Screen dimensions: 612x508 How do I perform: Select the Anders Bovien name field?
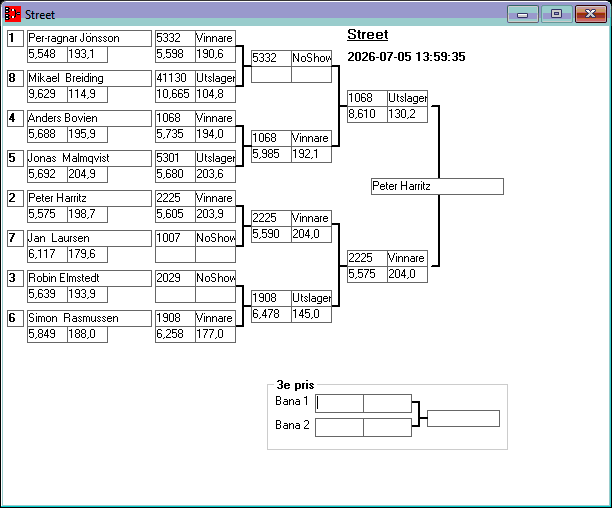tap(89, 118)
